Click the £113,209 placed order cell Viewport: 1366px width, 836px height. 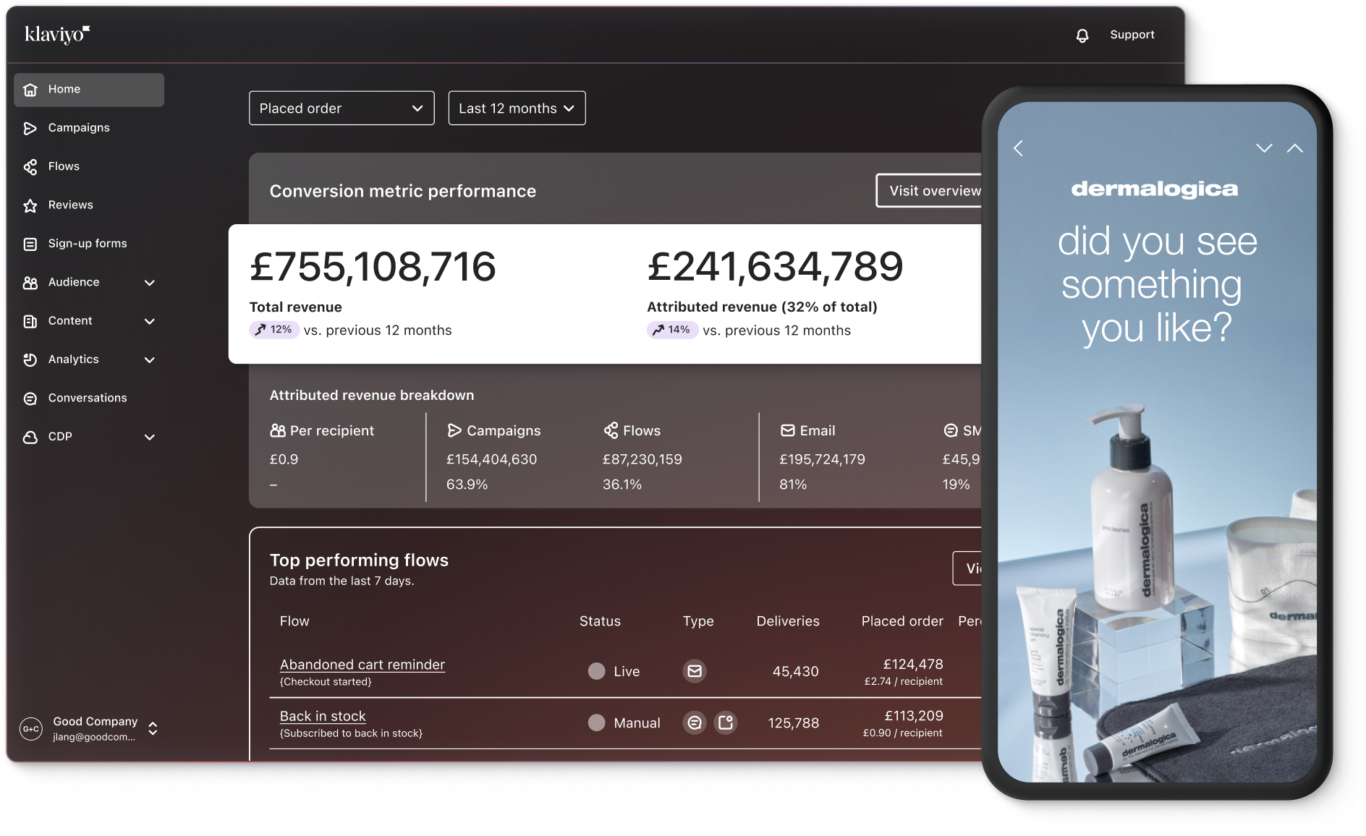click(913, 716)
